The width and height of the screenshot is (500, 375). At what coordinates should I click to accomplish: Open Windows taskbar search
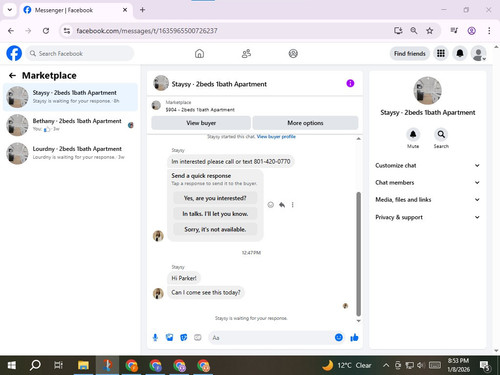(x=35, y=365)
